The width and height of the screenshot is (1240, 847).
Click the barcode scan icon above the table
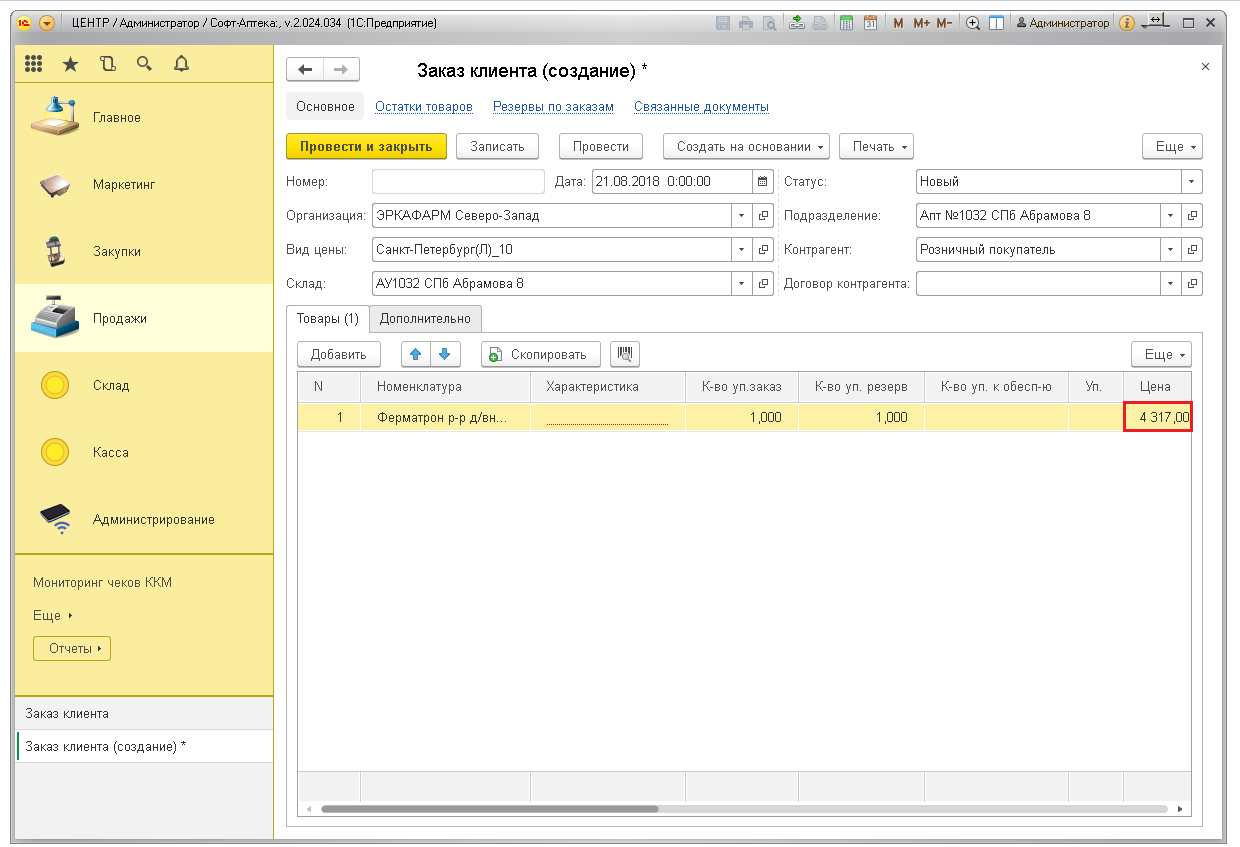click(x=625, y=354)
